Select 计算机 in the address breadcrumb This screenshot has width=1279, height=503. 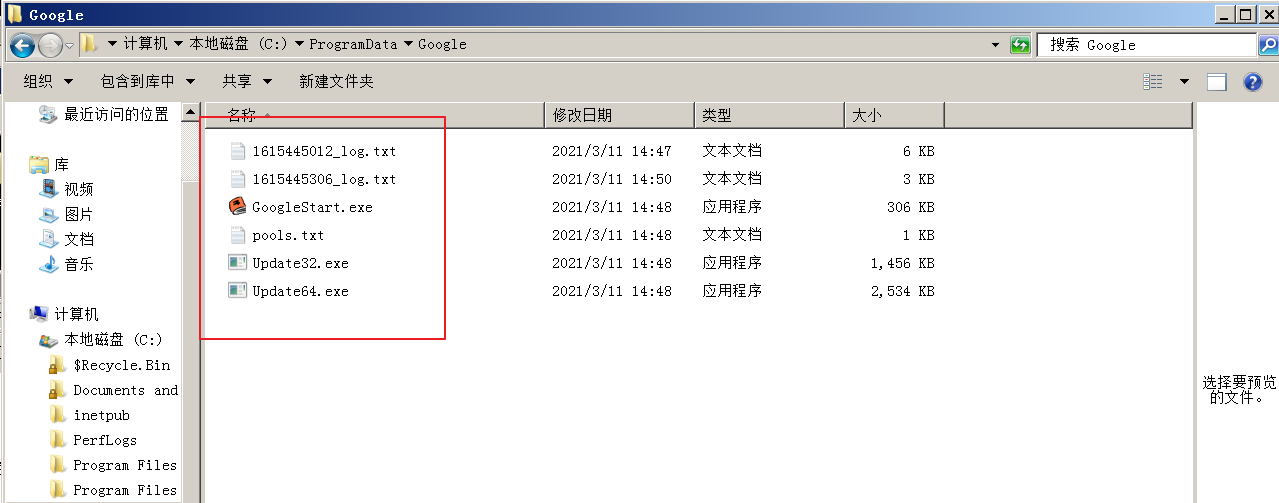(x=145, y=44)
